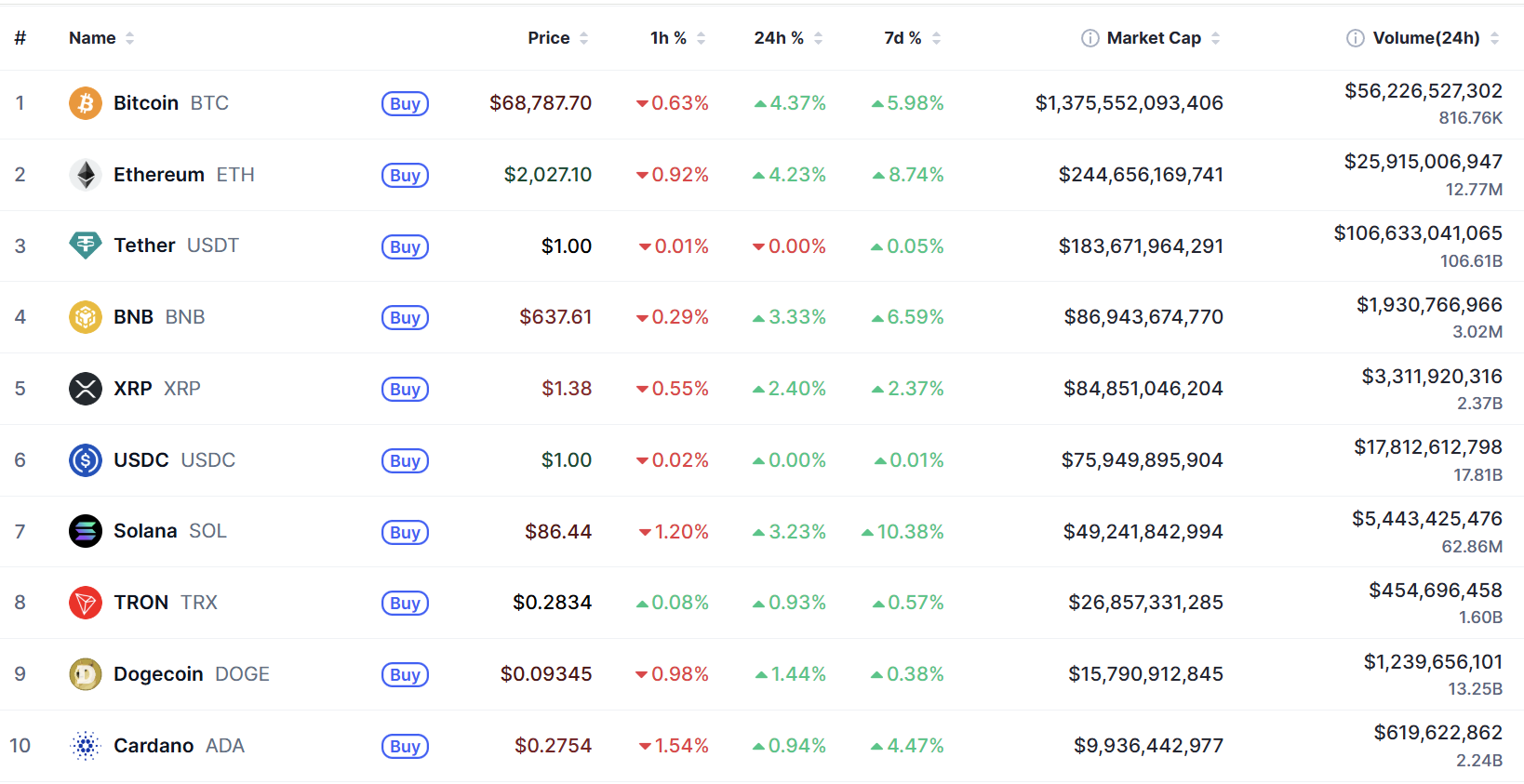Click Bitcoin volume $56,226,527,302
The image size is (1524, 784).
point(1424,91)
